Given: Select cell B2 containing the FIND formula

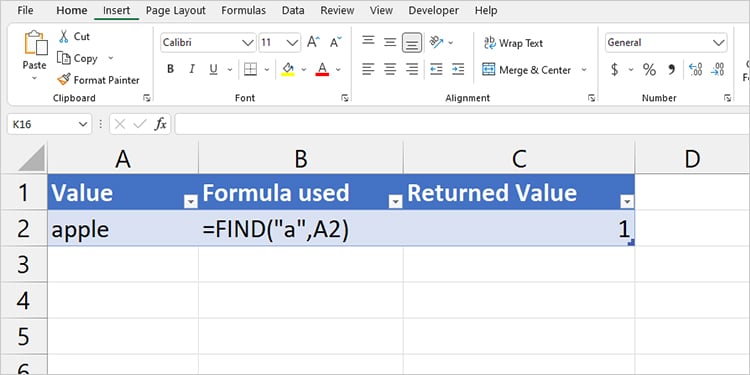Looking at the screenshot, I should click(300, 230).
